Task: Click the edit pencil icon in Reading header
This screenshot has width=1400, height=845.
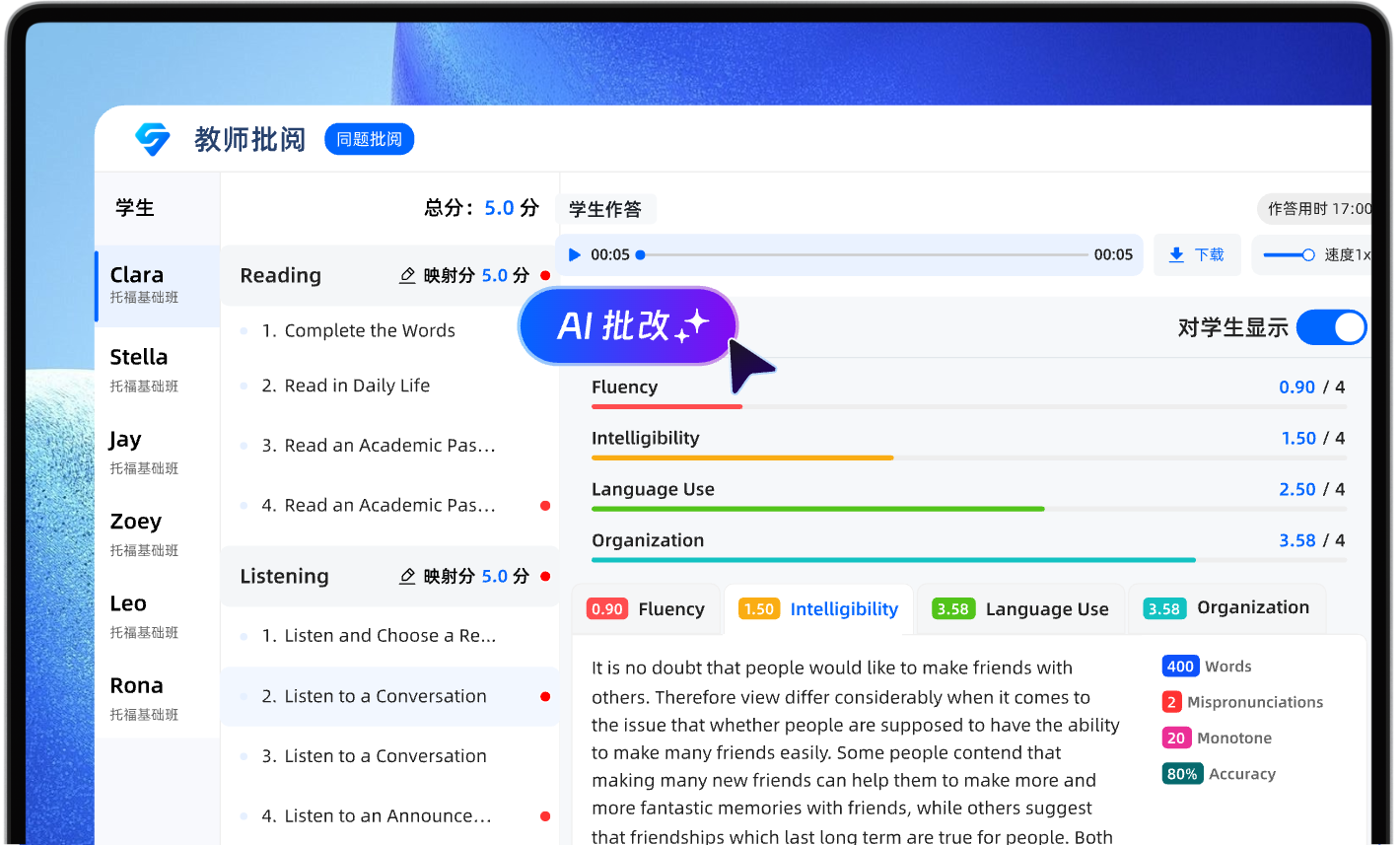Action: point(407,276)
